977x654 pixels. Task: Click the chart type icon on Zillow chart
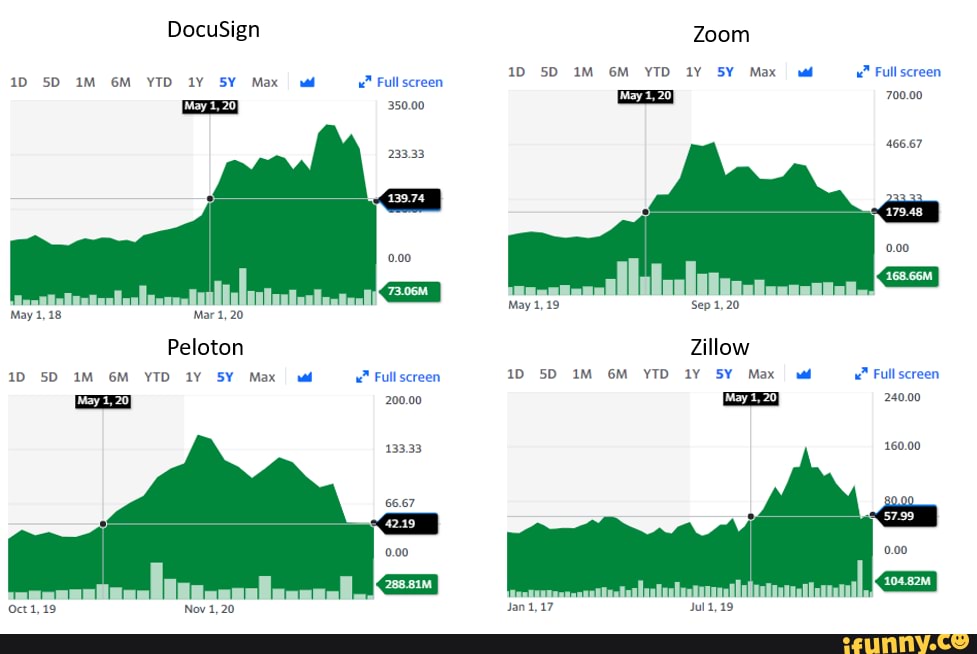coord(804,374)
